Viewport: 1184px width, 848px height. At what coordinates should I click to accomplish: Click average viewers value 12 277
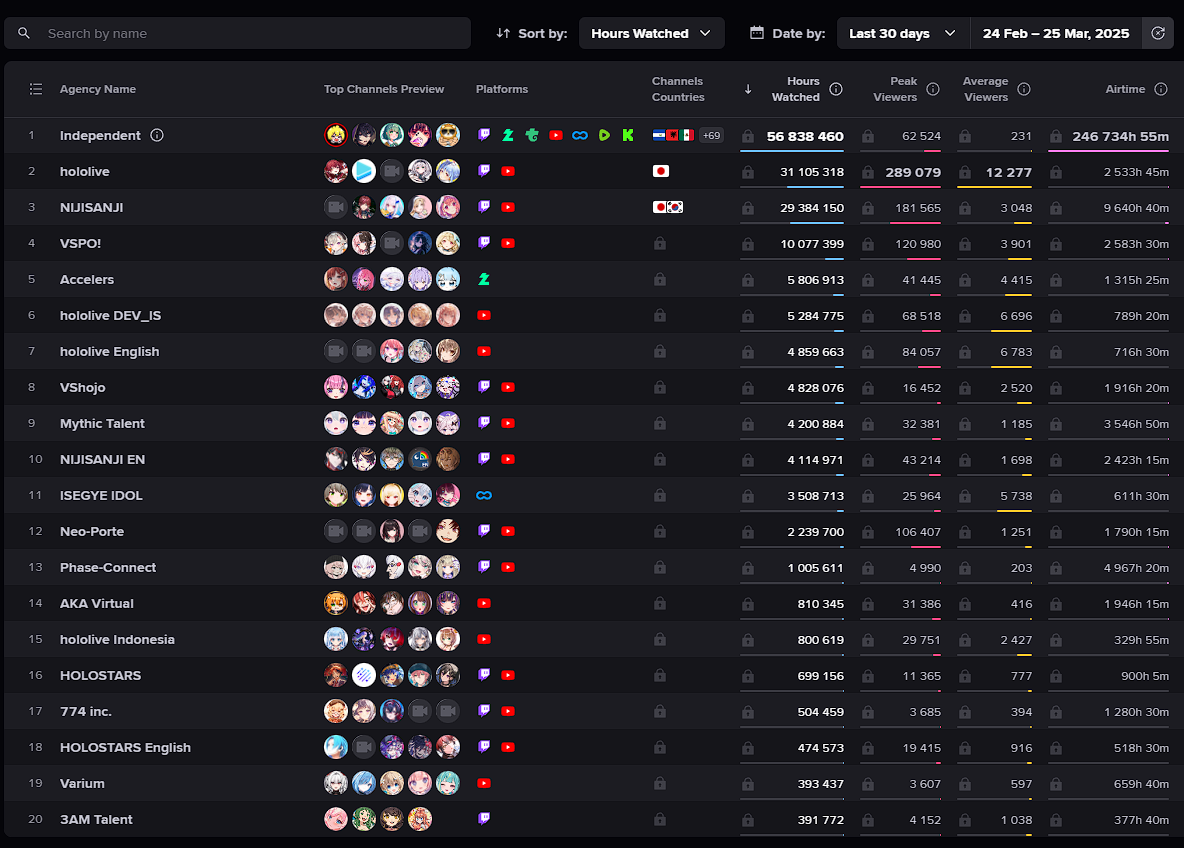(1008, 172)
